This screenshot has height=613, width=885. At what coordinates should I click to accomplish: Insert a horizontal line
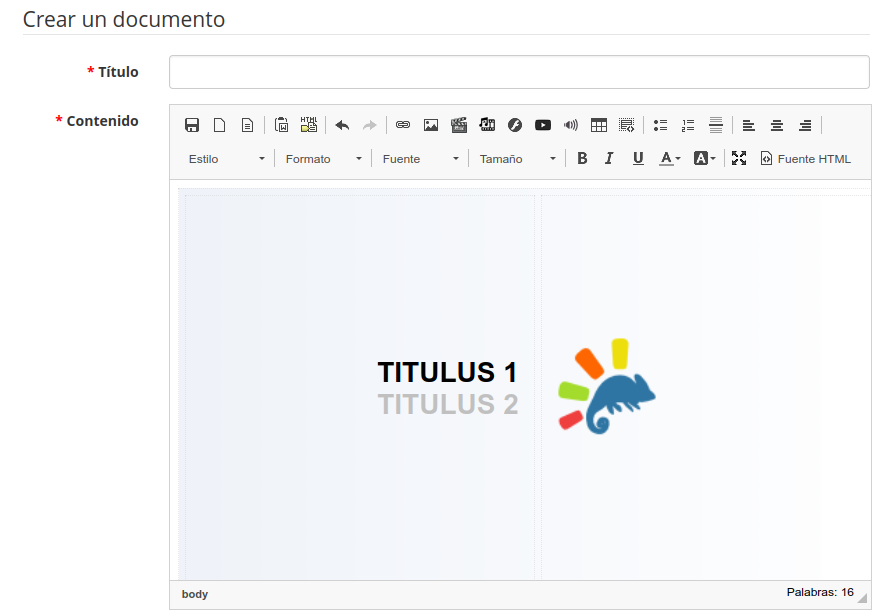pos(716,125)
